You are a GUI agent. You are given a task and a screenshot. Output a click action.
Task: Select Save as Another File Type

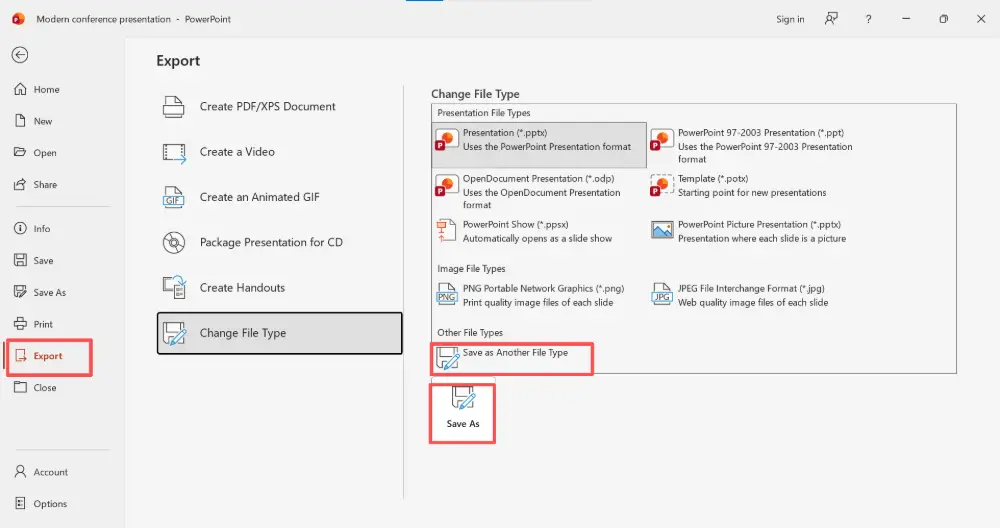tap(512, 358)
